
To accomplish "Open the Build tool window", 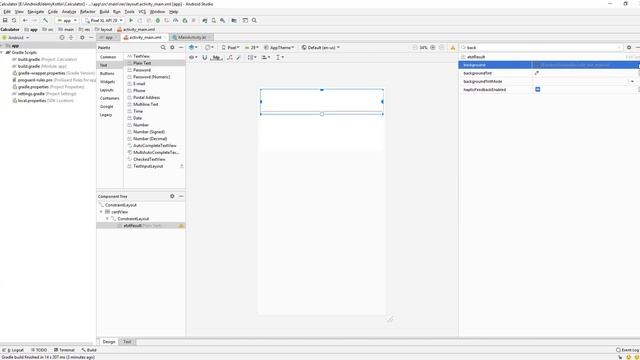I will tap(89, 350).
